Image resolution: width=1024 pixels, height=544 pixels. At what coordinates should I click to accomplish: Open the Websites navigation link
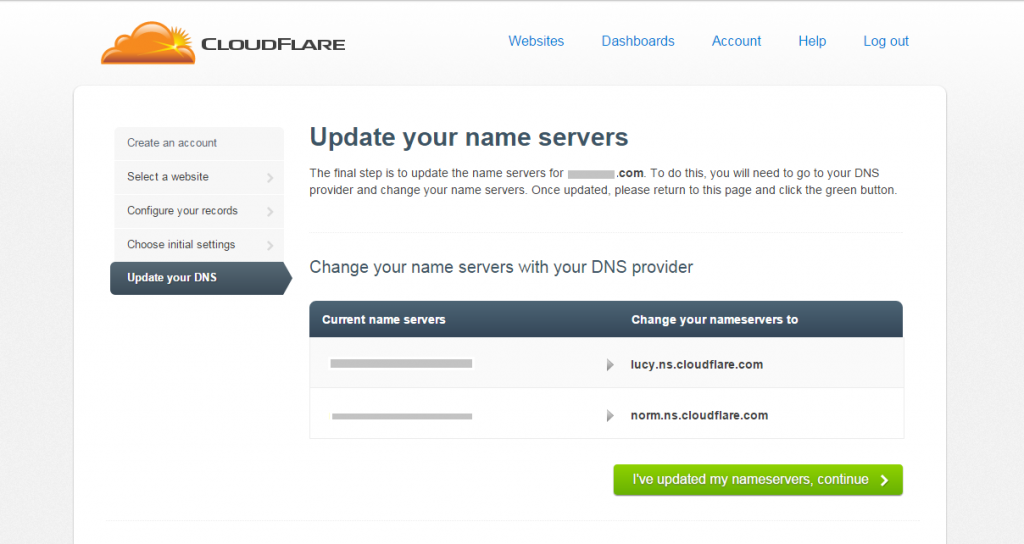pyautogui.click(x=536, y=41)
